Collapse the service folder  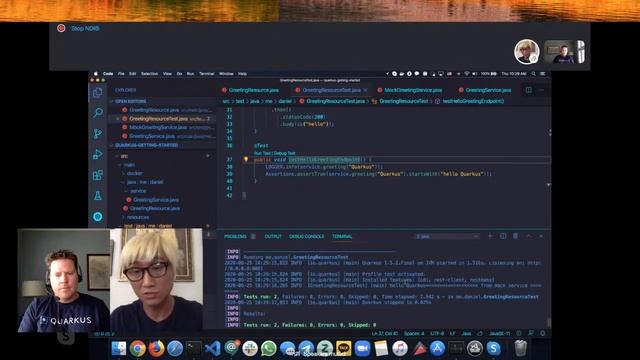(x=138, y=191)
